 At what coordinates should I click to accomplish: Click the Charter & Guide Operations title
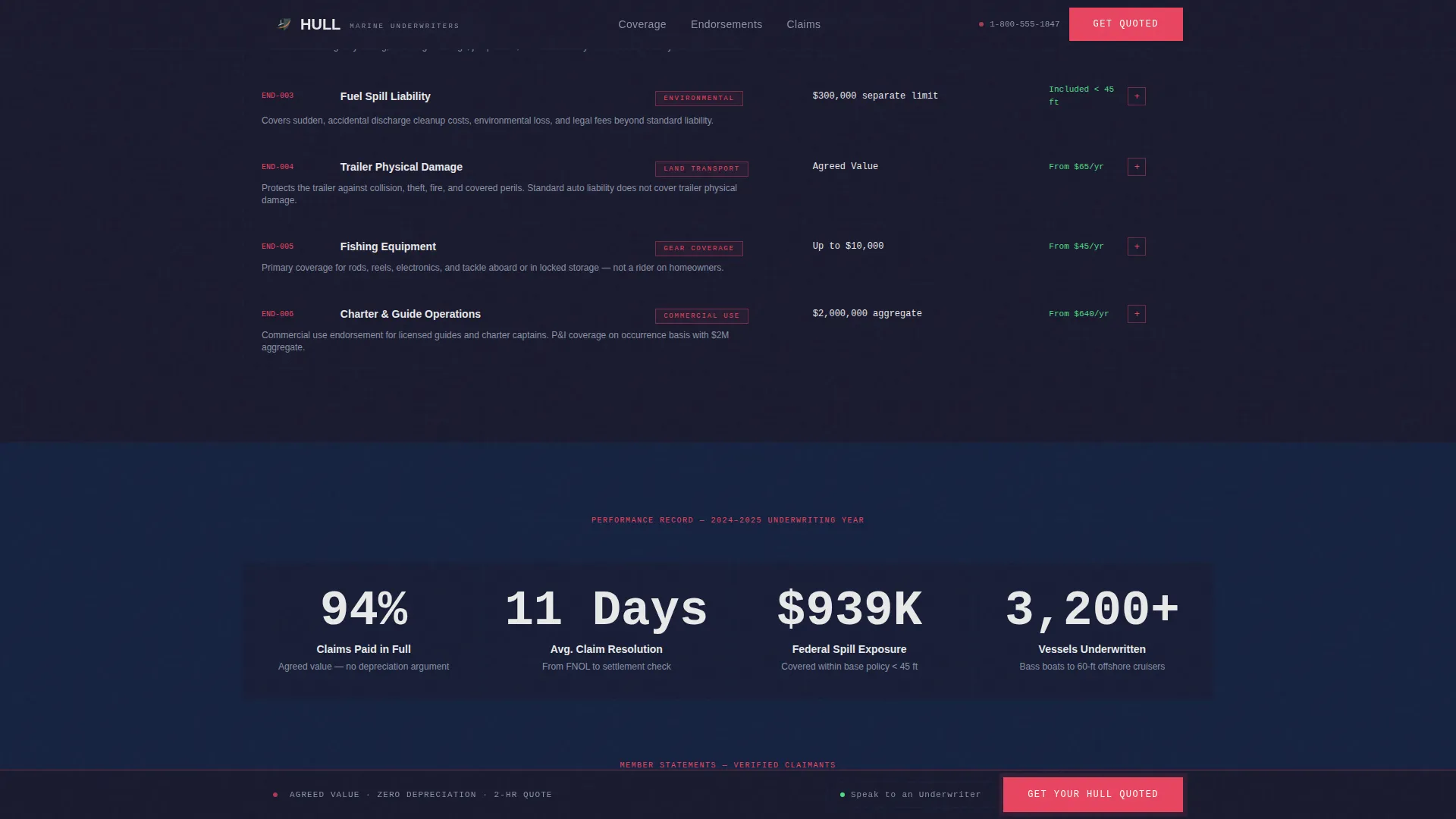pos(410,314)
